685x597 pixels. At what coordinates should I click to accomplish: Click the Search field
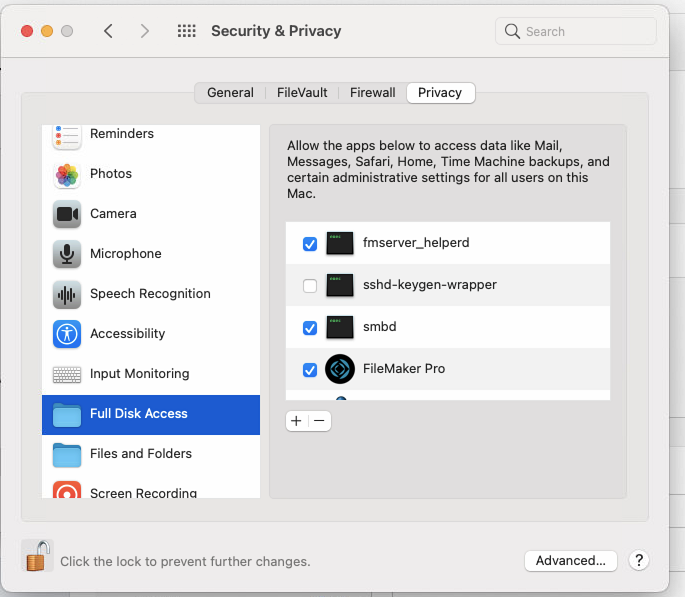576,31
